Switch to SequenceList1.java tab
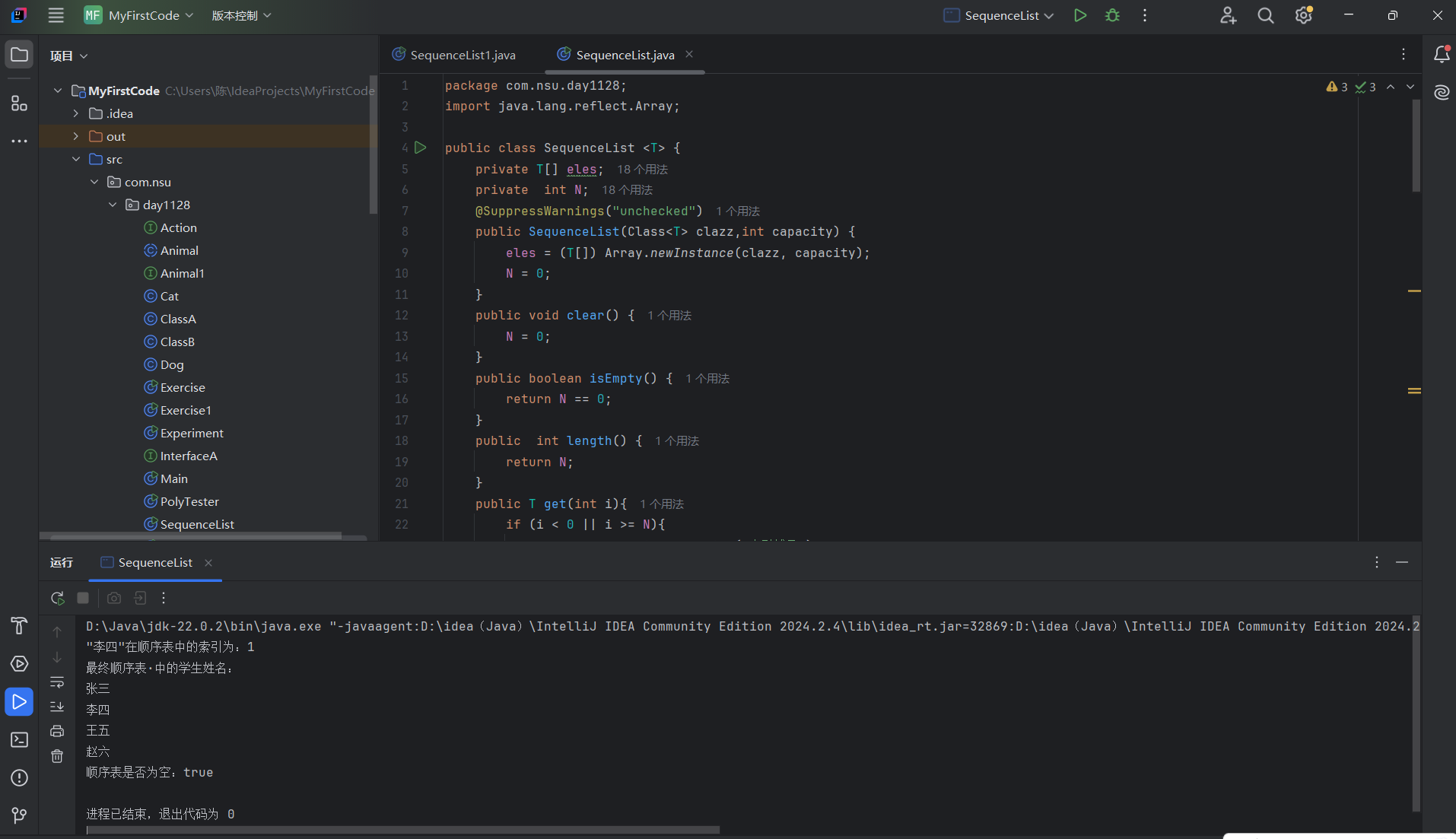Viewport: 1456px width, 839px height. [x=454, y=55]
